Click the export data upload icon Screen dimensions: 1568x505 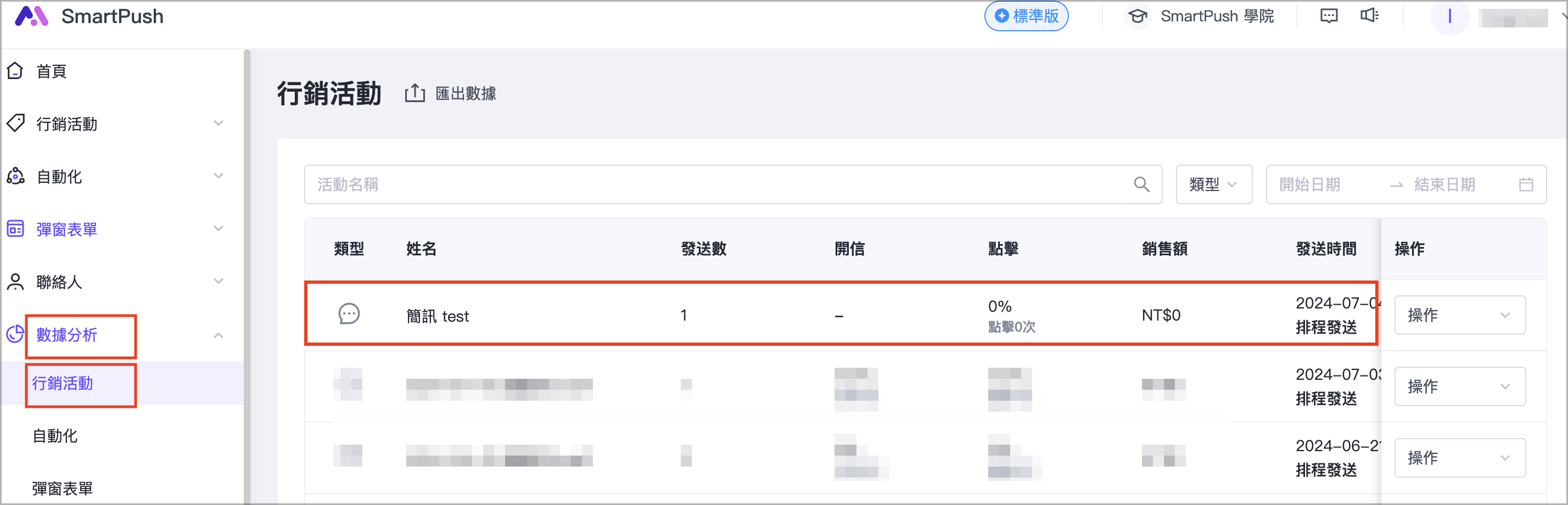[x=415, y=93]
